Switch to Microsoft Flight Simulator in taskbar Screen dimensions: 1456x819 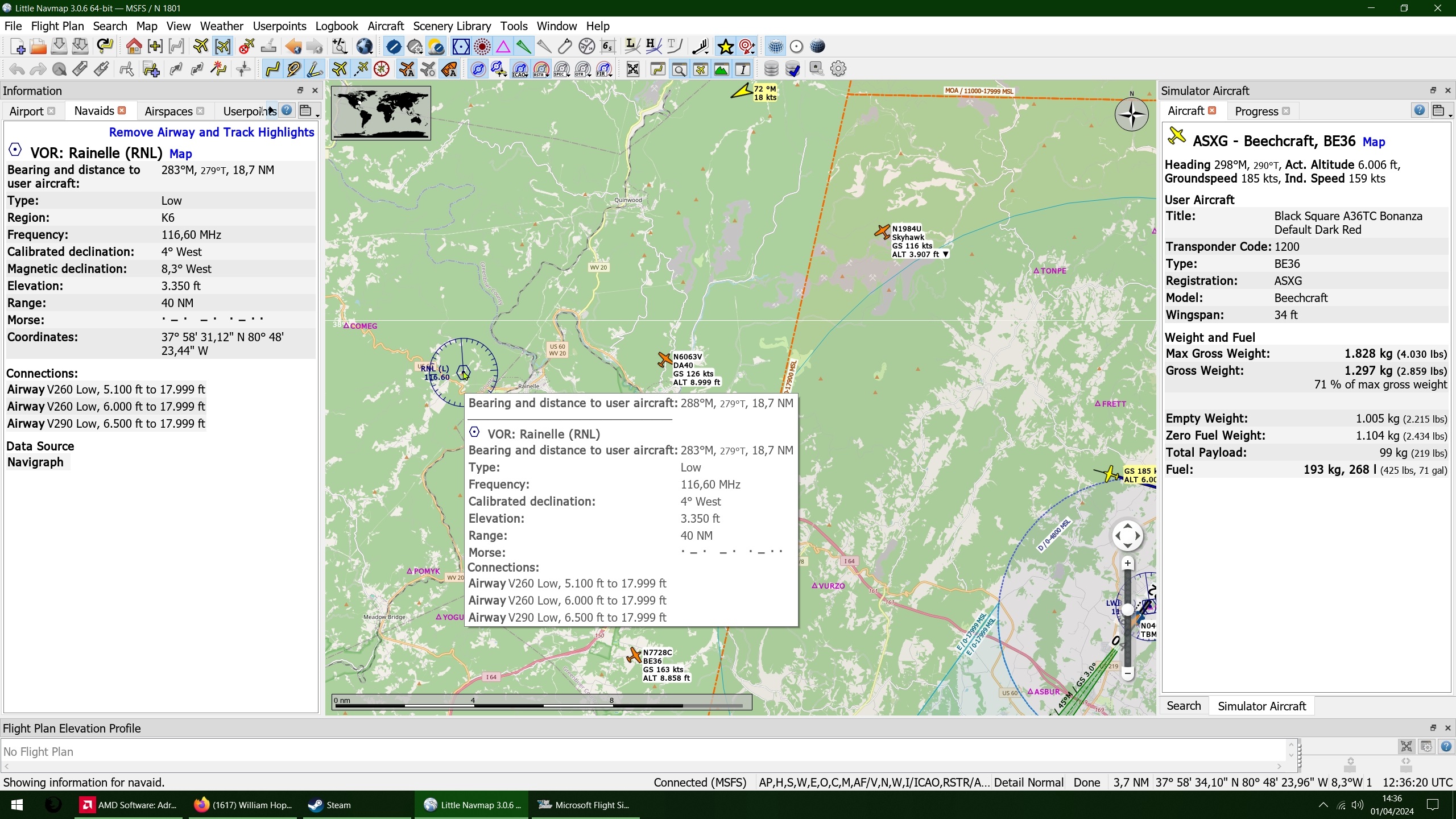coord(584,805)
